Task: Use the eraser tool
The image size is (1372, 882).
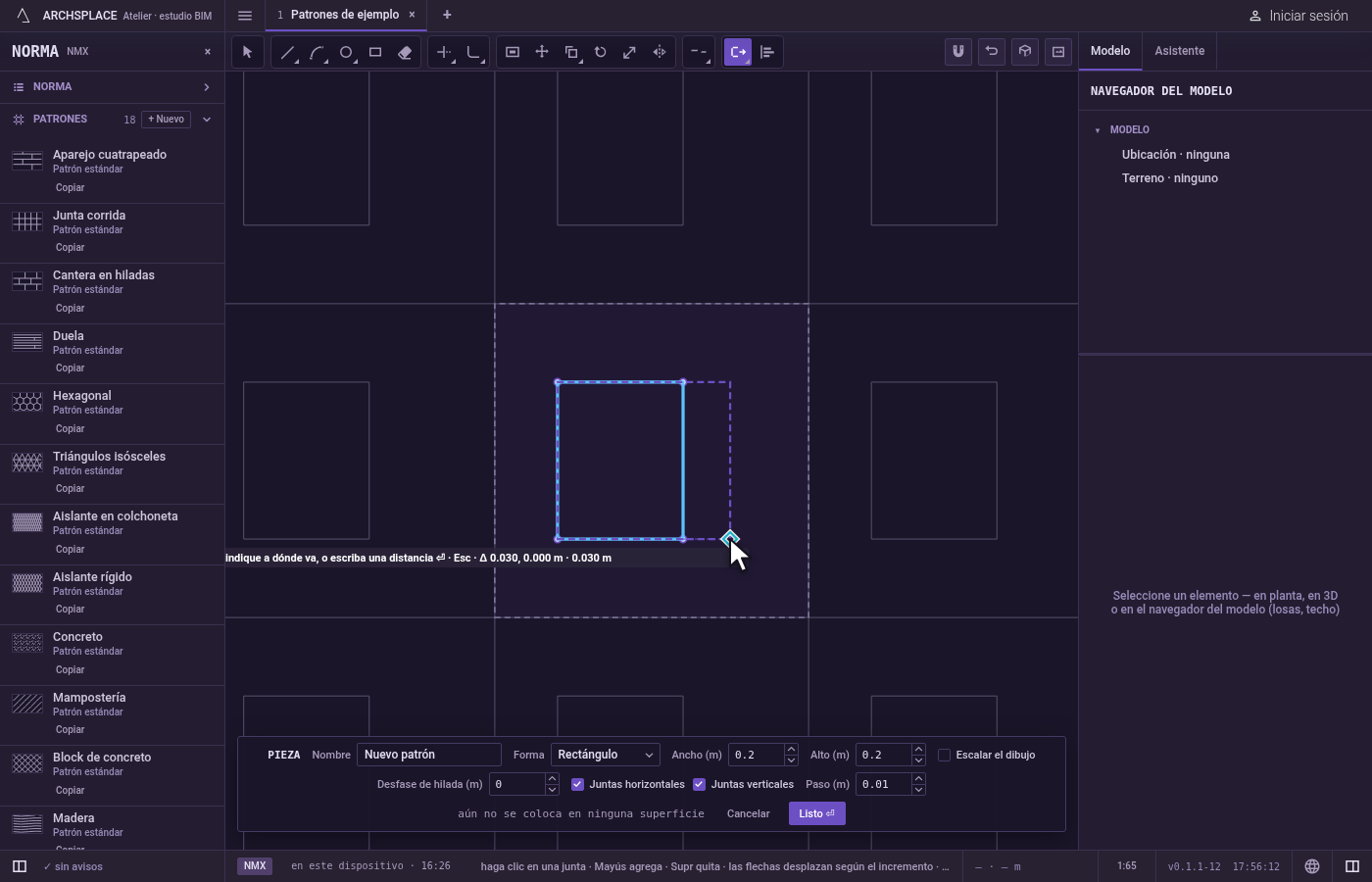Action: 405,52
